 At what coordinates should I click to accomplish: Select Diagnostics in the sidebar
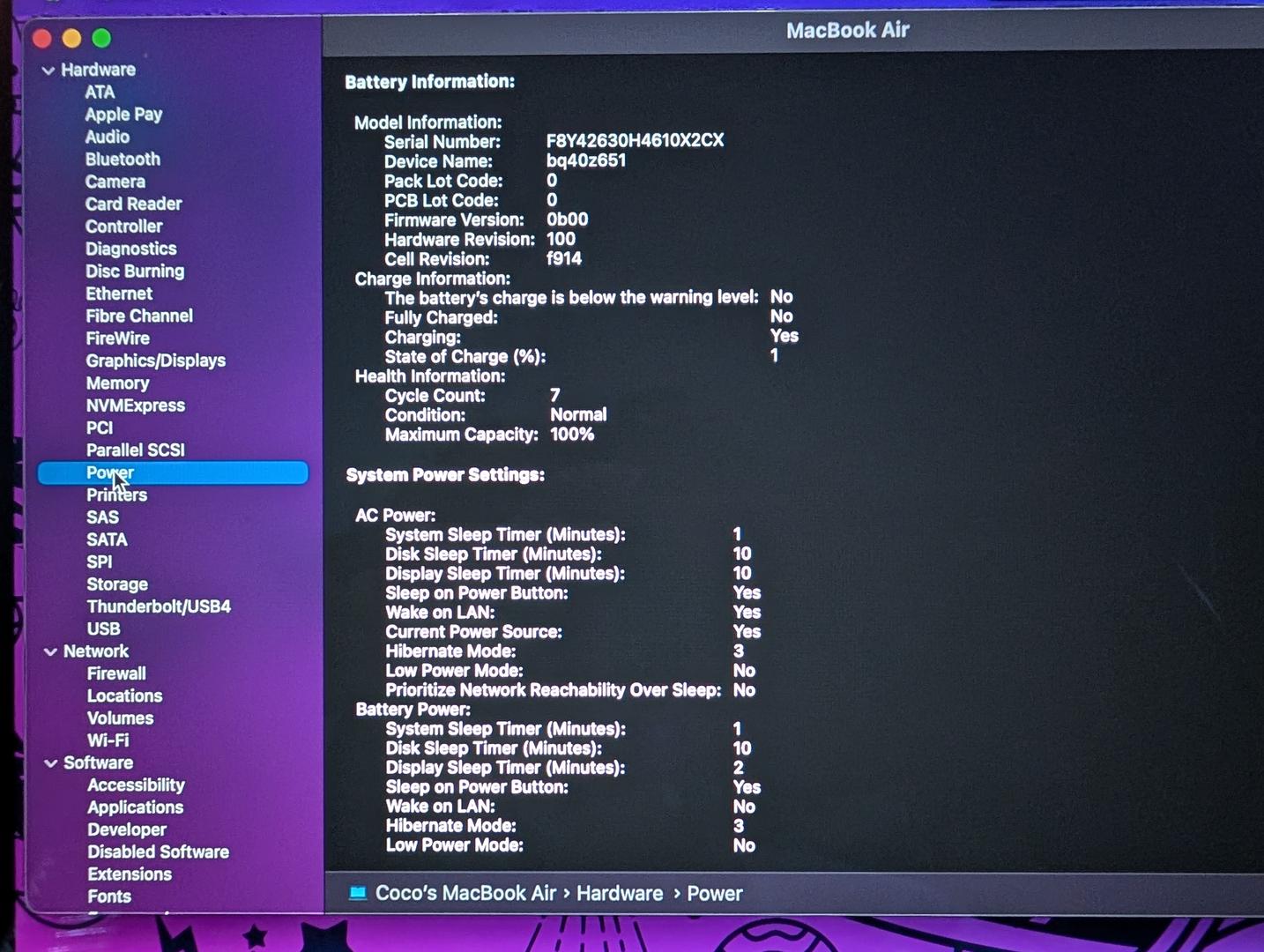pyautogui.click(x=131, y=249)
